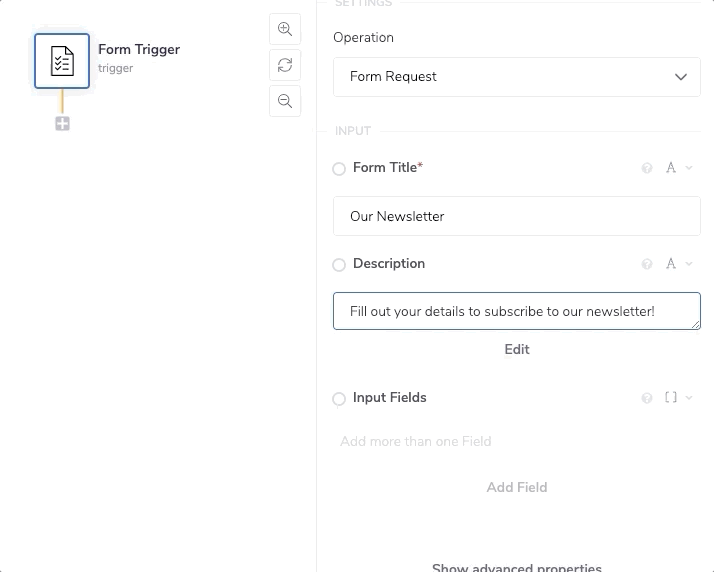Expand Description text type selector
The width and height of the screenshot is (714, 572).
(x=679, y=264)
